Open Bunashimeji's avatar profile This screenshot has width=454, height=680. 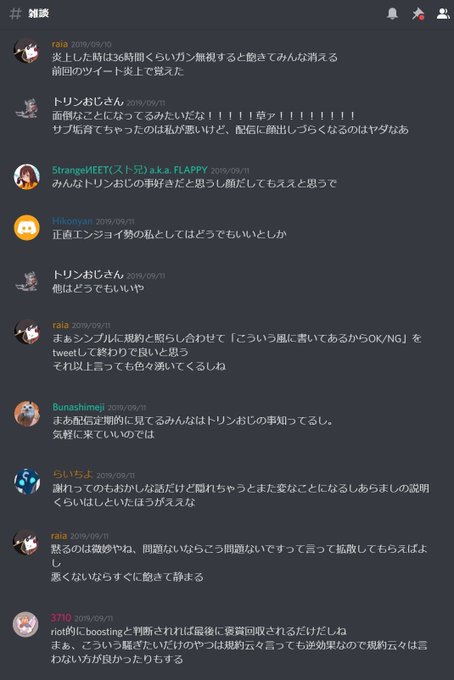coord(26,414)
